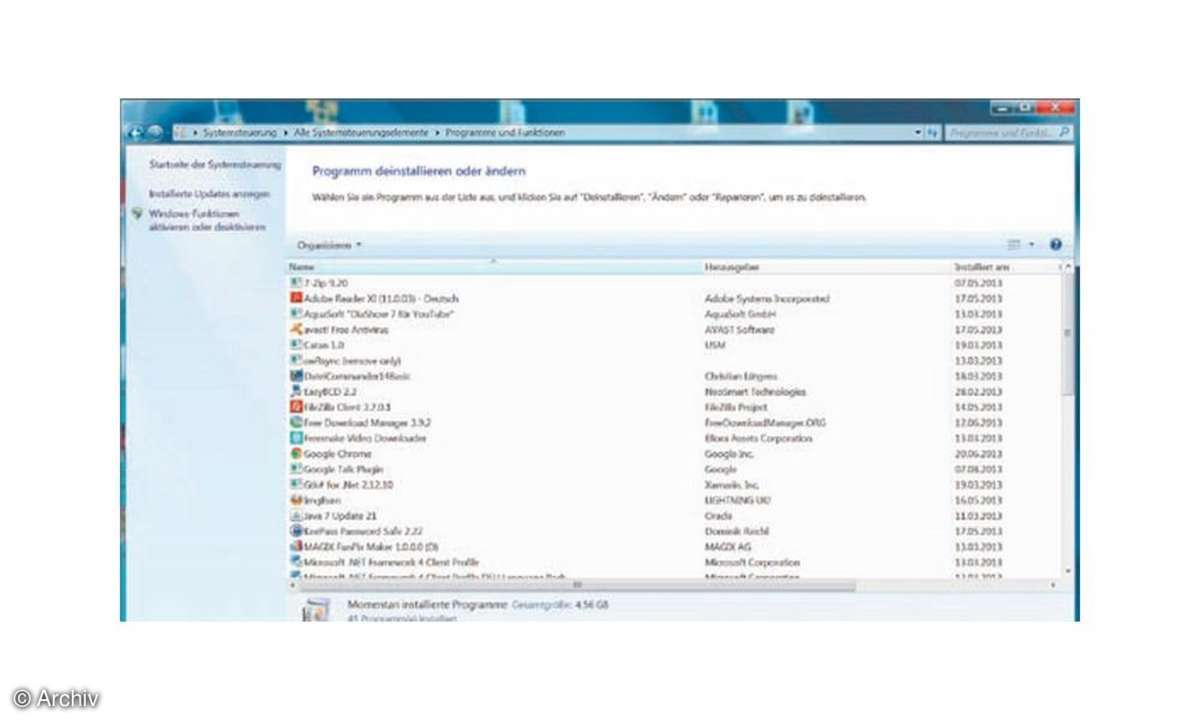Image resolution: width=1200 pixels, height=720 pixels.
Task: Click the shield icon beside Windows-Funktionen
Action: coord(137,214)
